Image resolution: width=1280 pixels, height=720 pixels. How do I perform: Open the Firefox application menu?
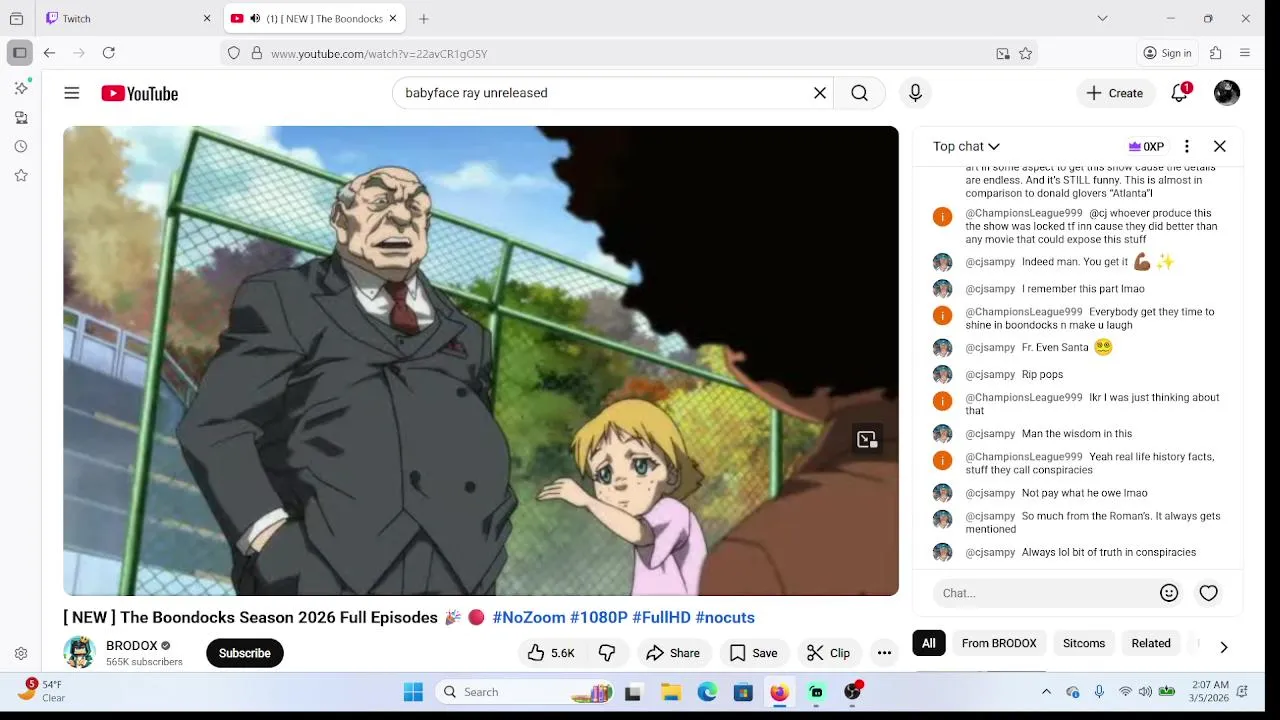[1245, 53]
